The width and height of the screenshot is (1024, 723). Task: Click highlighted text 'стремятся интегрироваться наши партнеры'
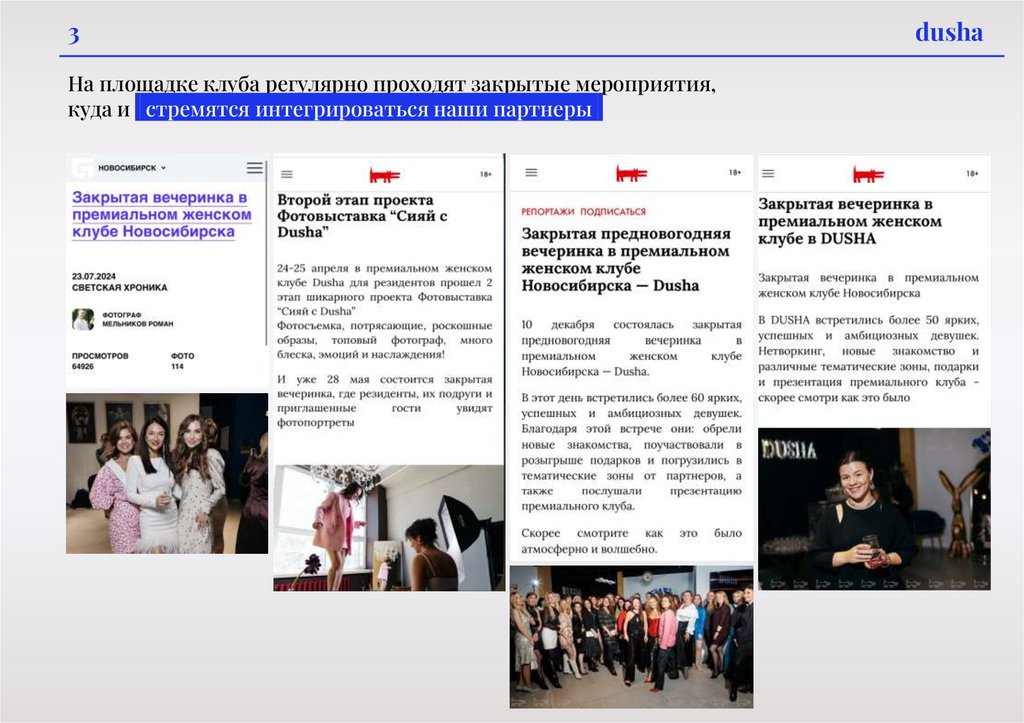point(368,109)
